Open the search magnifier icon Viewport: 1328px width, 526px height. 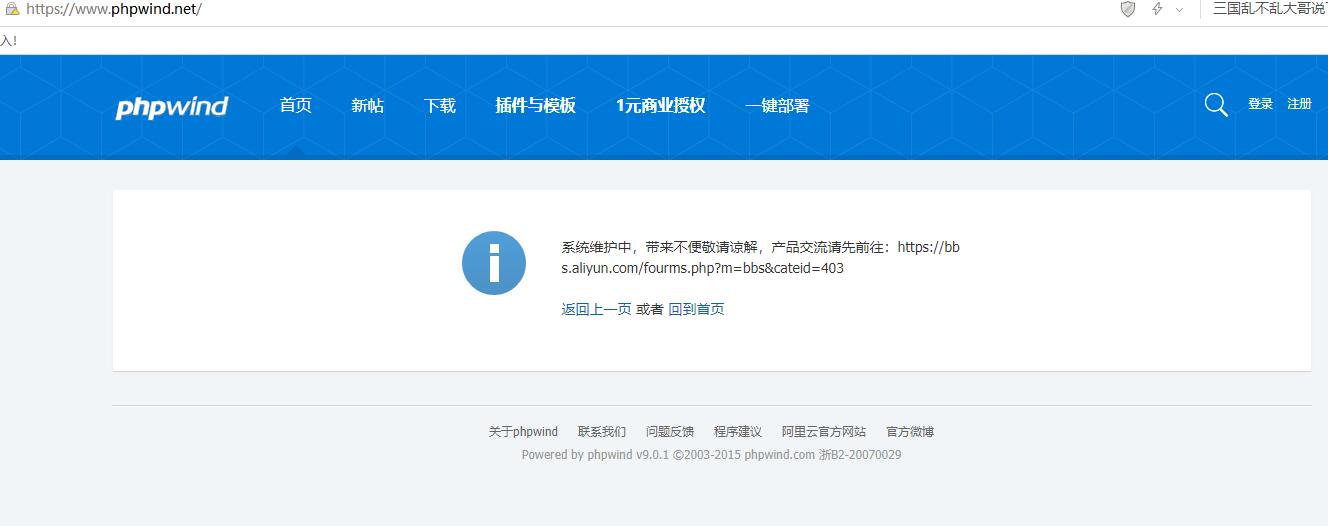1216,105
